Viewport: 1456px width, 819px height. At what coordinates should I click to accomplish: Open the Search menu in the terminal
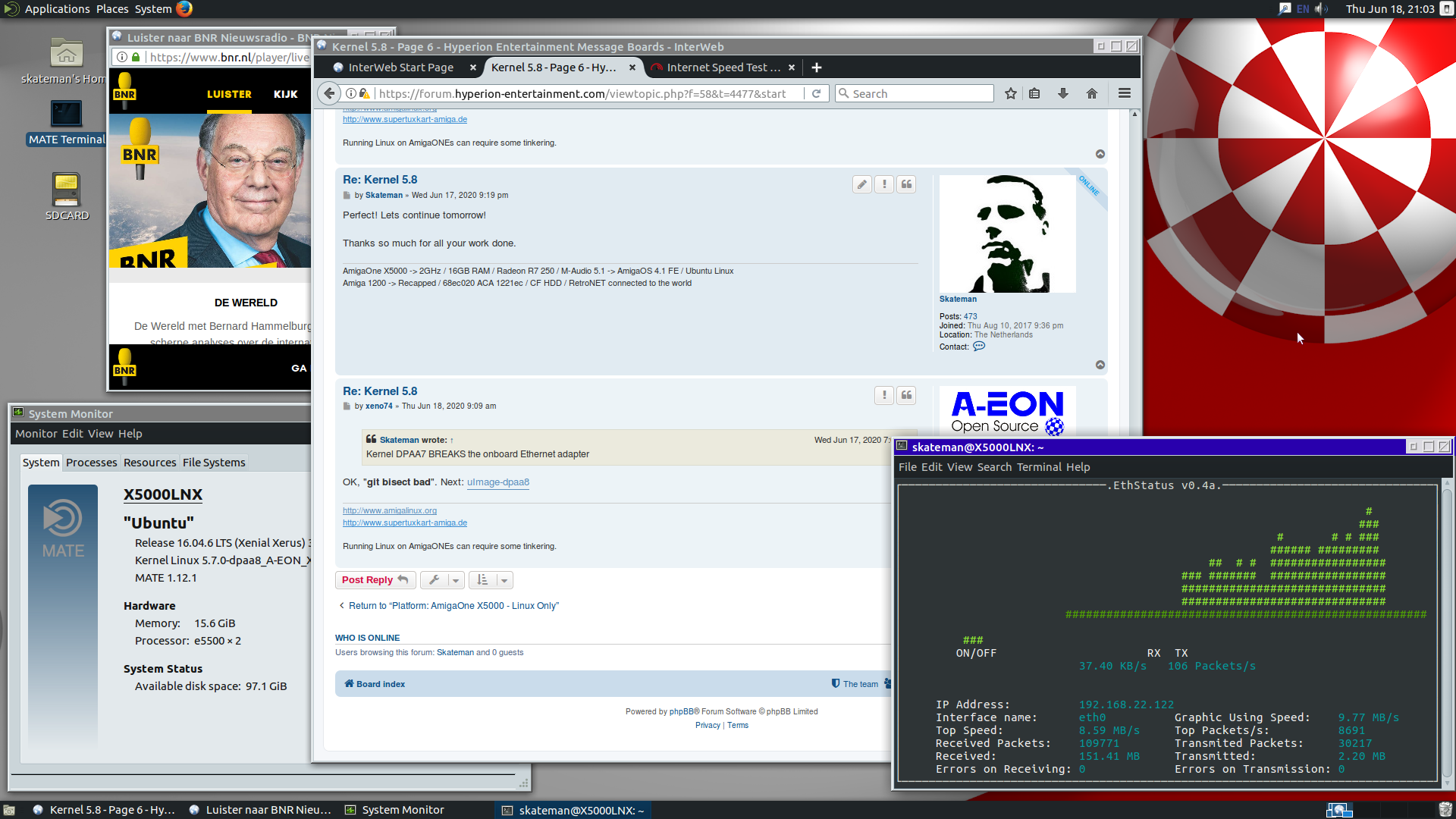click(994, 467)
